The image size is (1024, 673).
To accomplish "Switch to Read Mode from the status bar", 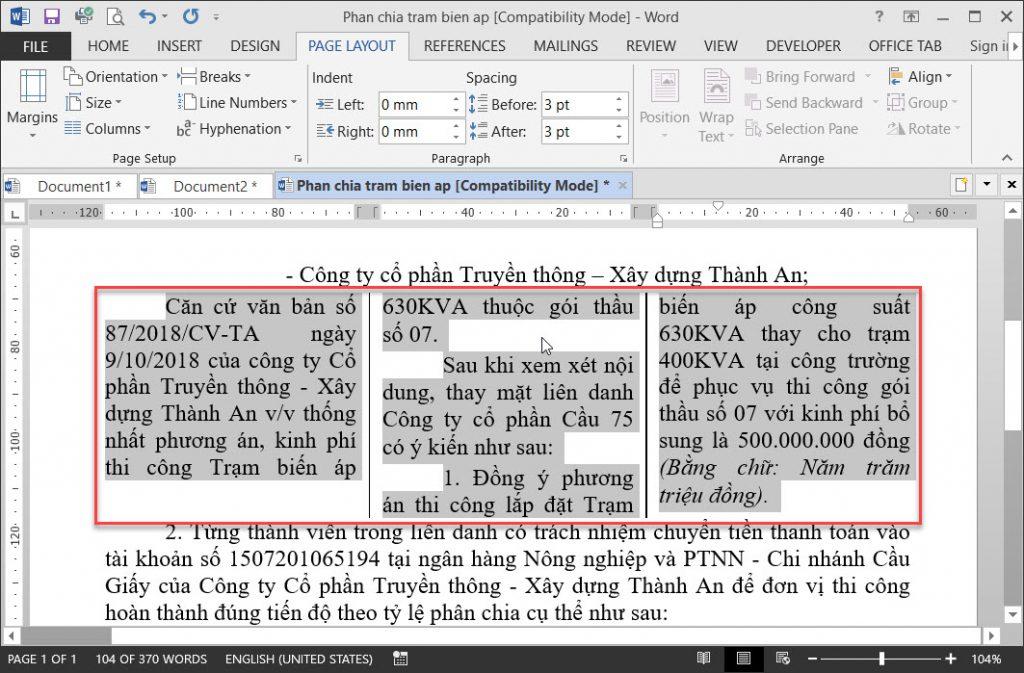I will coord(703,659).
